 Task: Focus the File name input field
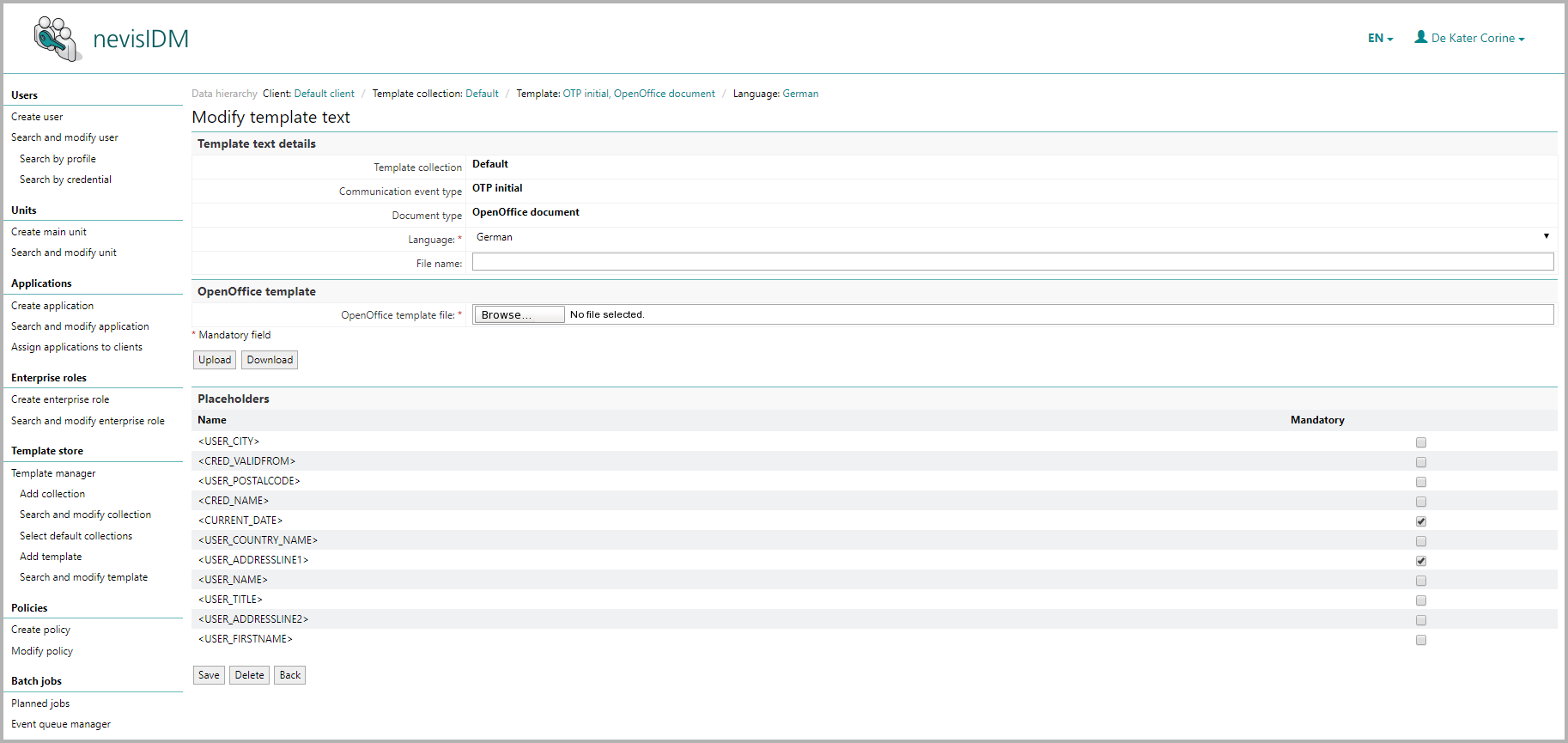pyautogui.click(x=1012, y=262)
